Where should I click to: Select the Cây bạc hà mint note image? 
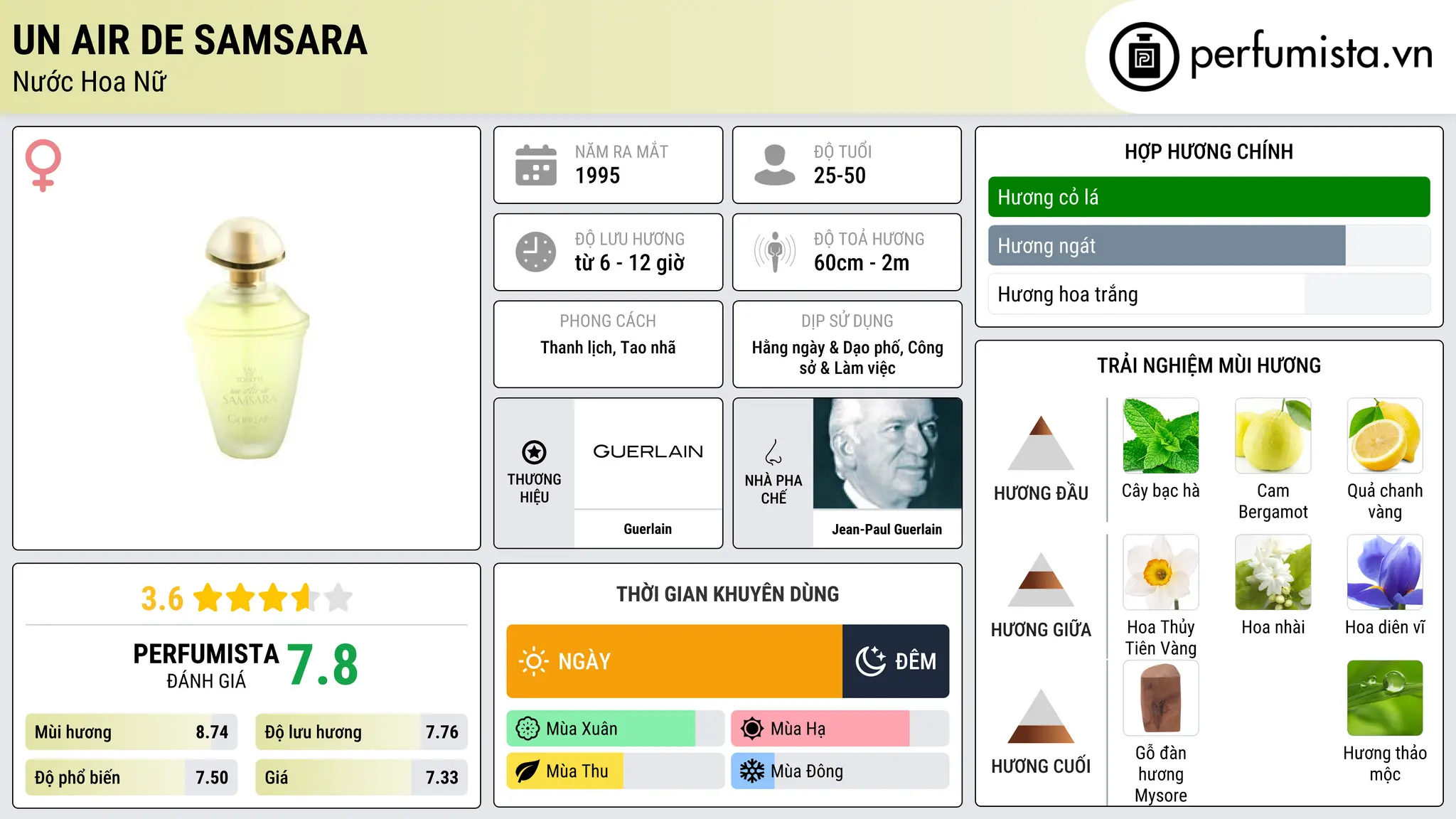pos(1161,436)
